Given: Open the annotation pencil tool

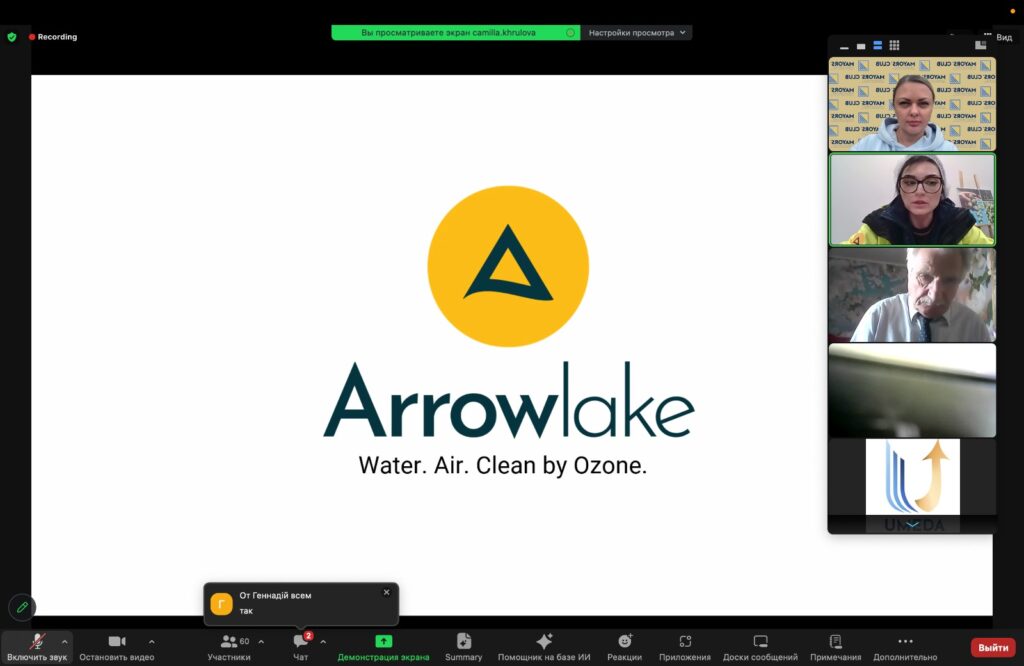Looking at the screenshot, I should point(22,607).
